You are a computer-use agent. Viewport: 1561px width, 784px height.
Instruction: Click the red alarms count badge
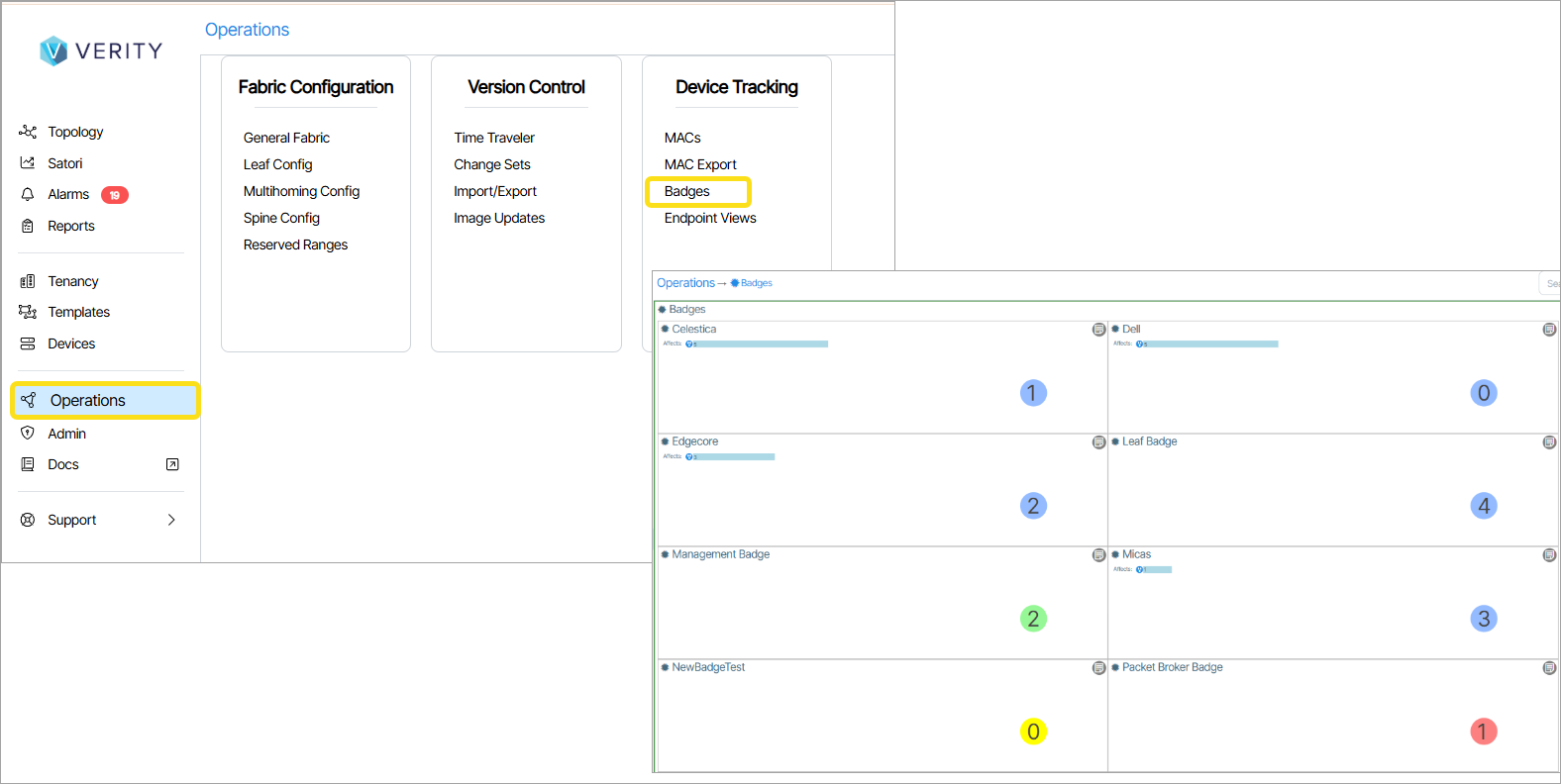point(115,195)
